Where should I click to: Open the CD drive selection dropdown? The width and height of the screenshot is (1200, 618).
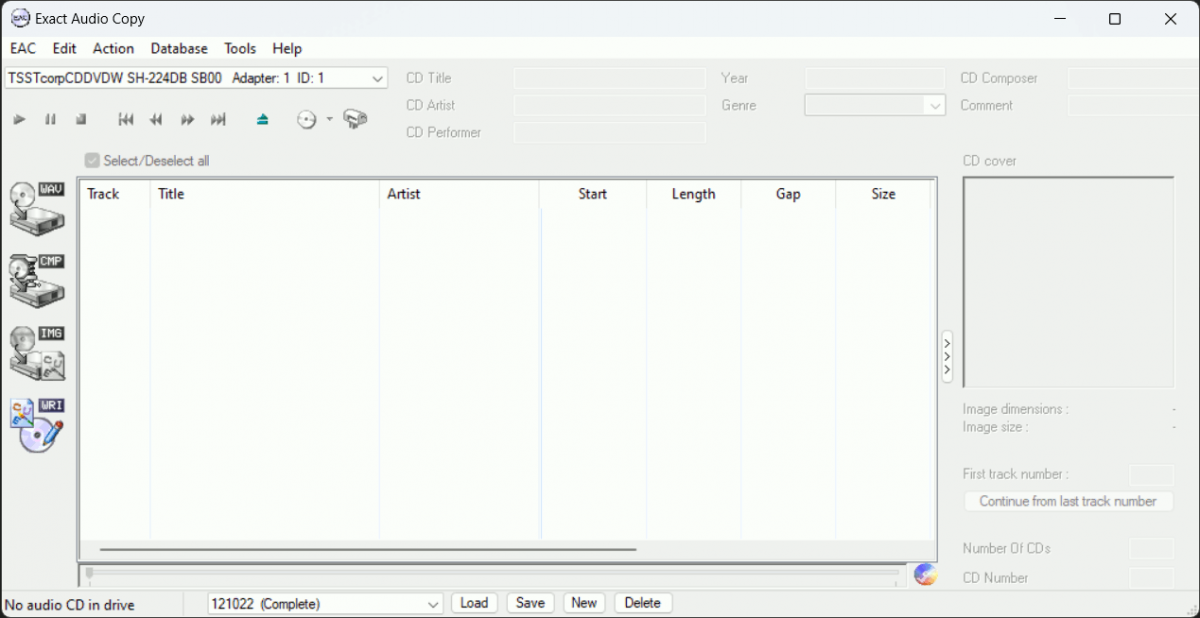377,78
